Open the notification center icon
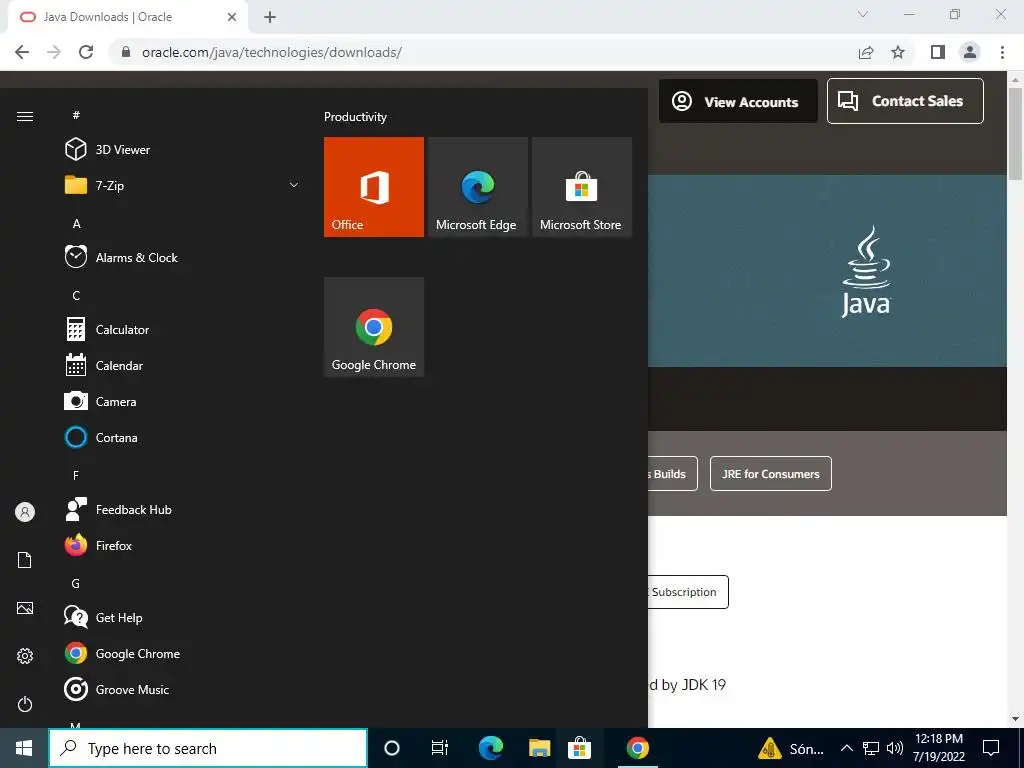Viewport: 1024px width, 768px height. tap(991, 748)
